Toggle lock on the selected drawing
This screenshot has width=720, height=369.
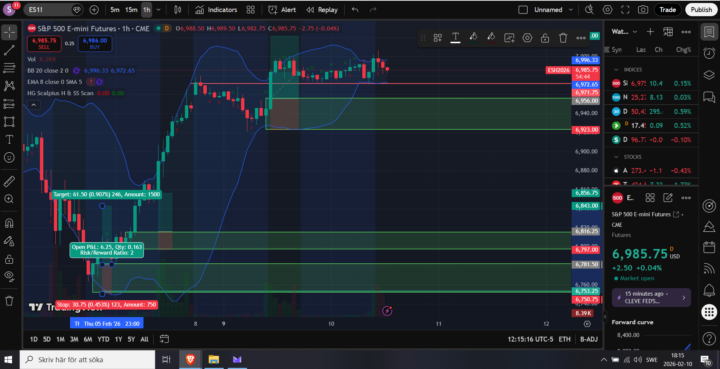coord(545,38)
